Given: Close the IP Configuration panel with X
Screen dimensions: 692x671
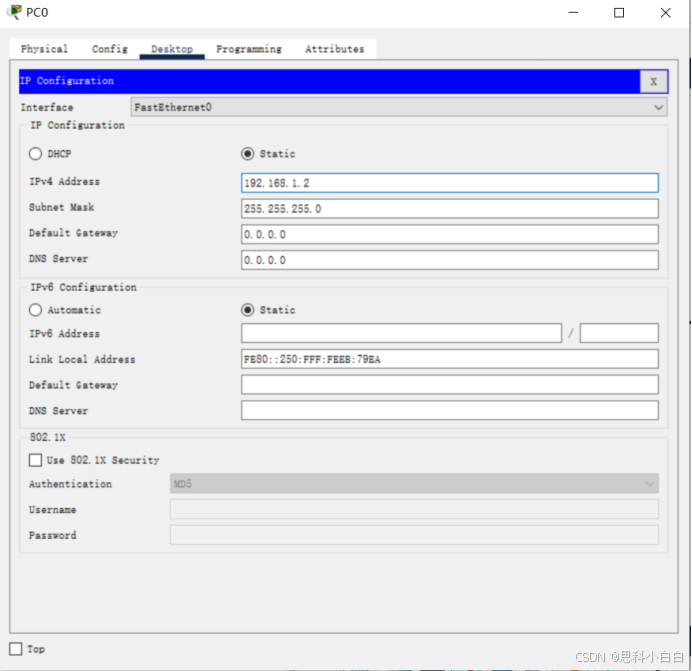Looking at the screenshot, I should tap(654, 81).
